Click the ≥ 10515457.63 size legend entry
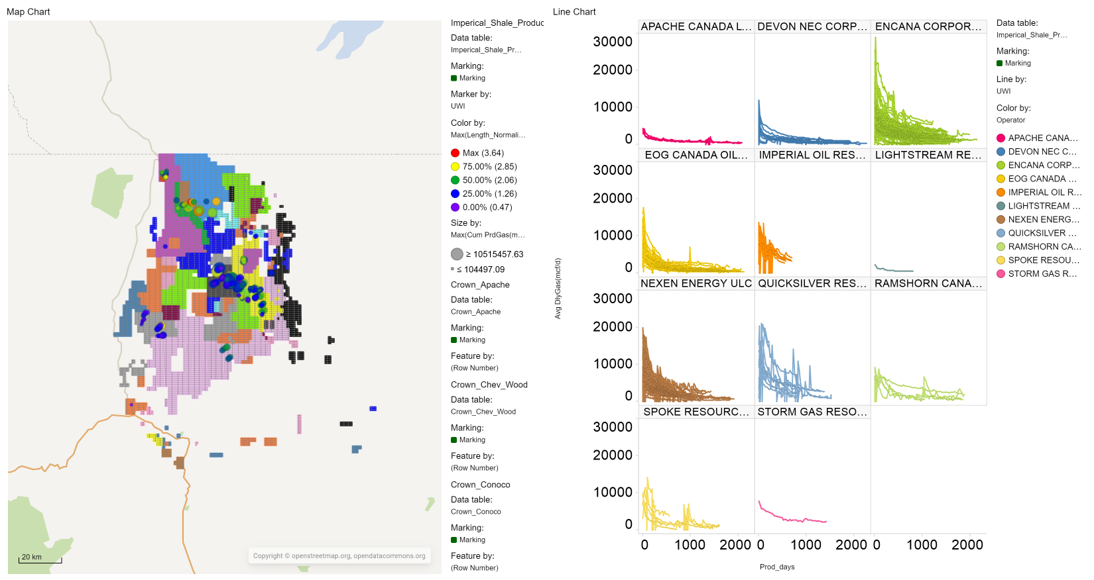Screen dimensions: 1094x580 [487, 254]
